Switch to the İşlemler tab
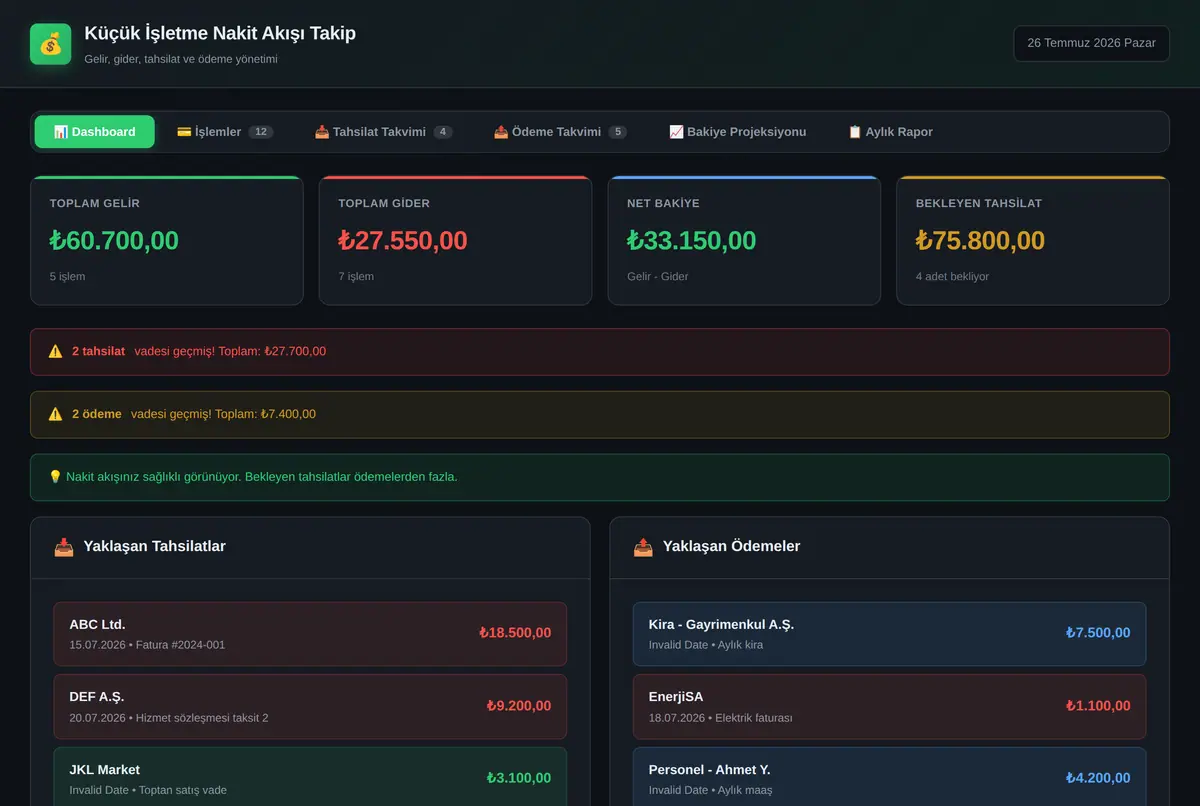 click(x=225, y=132)
